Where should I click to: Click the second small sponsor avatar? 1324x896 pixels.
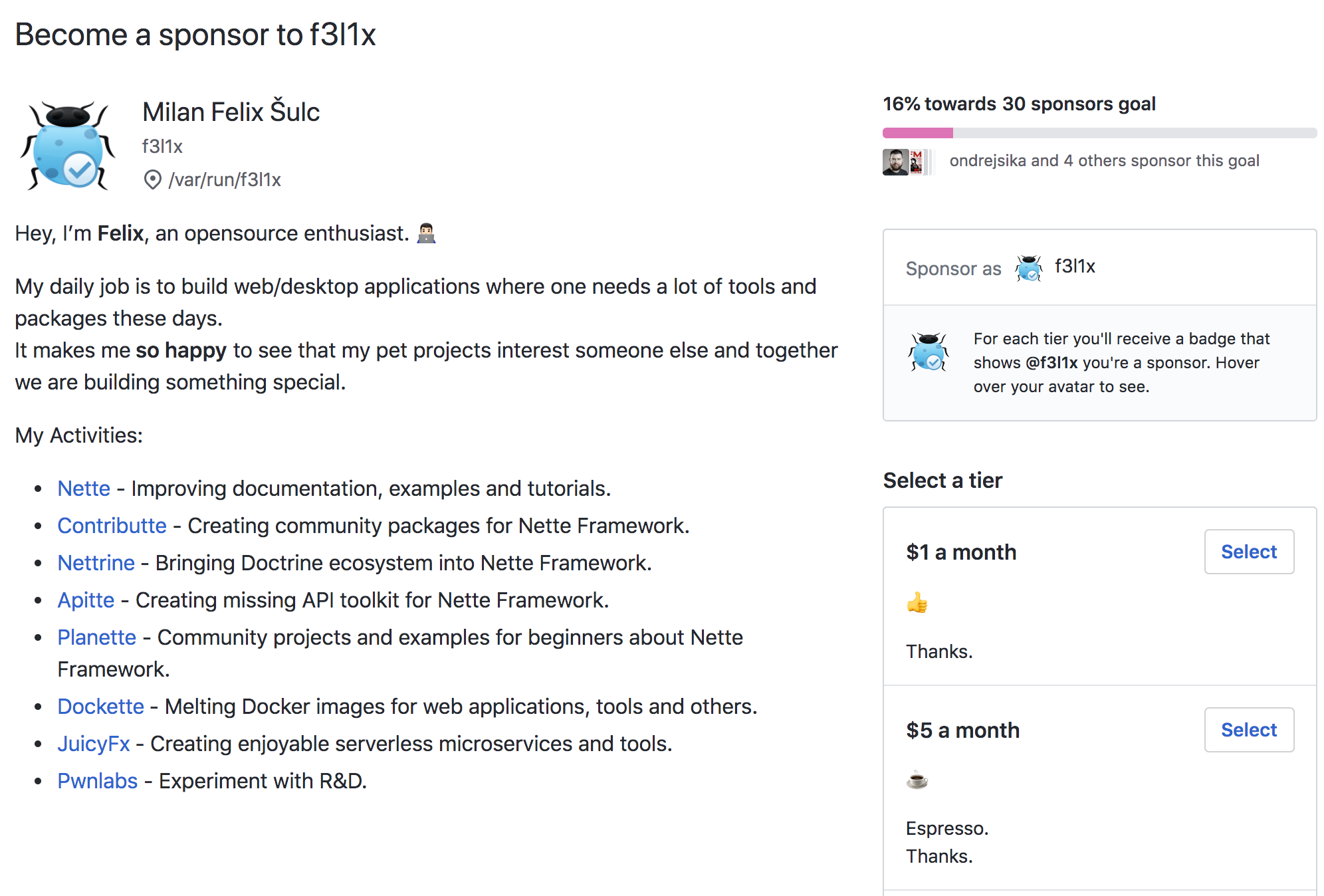[x=917, y=162]
